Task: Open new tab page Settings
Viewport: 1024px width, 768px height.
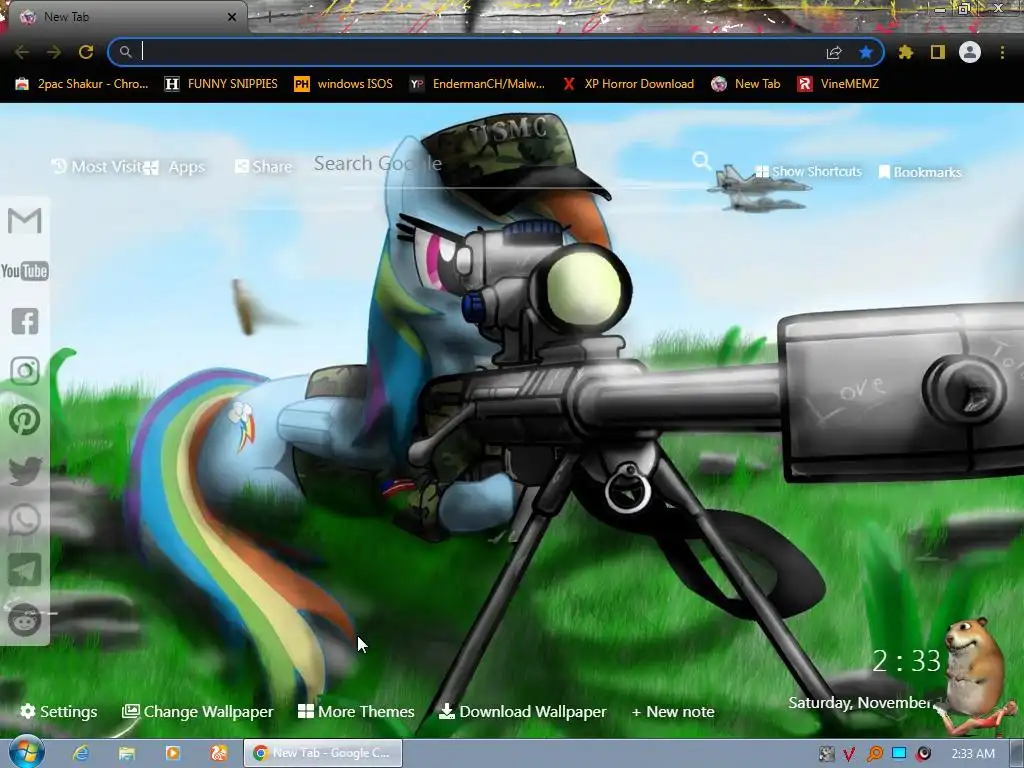Action: coord(59,712)
